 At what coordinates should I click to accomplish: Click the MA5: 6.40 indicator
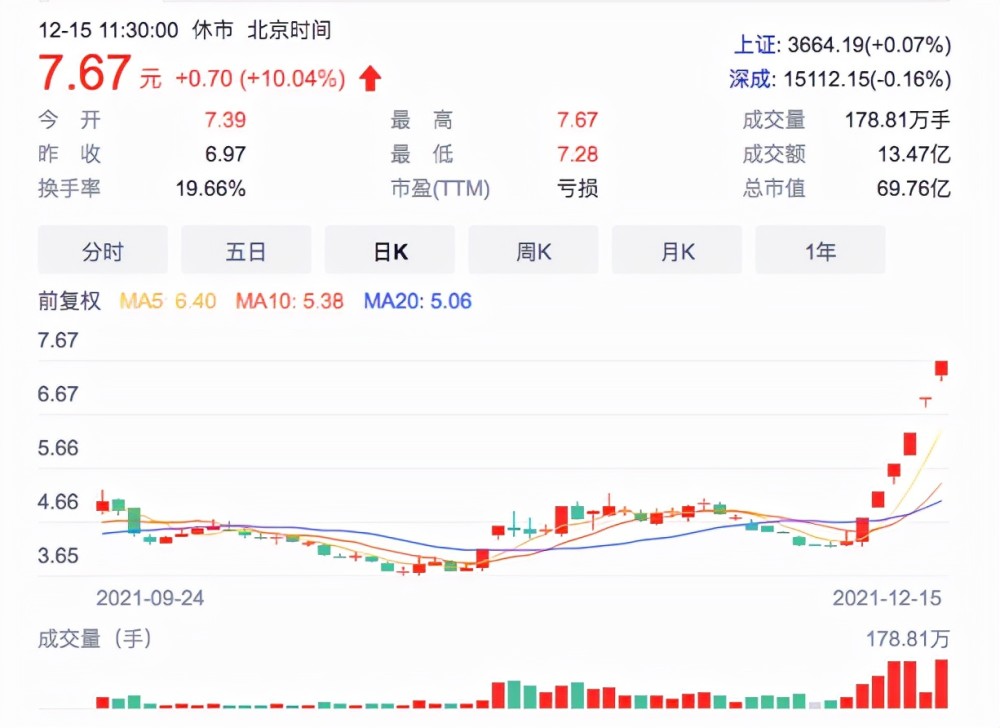(168, 301)
